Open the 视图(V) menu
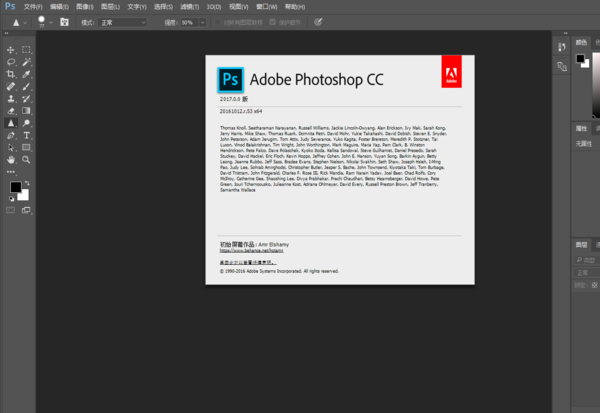 [238, 7]
